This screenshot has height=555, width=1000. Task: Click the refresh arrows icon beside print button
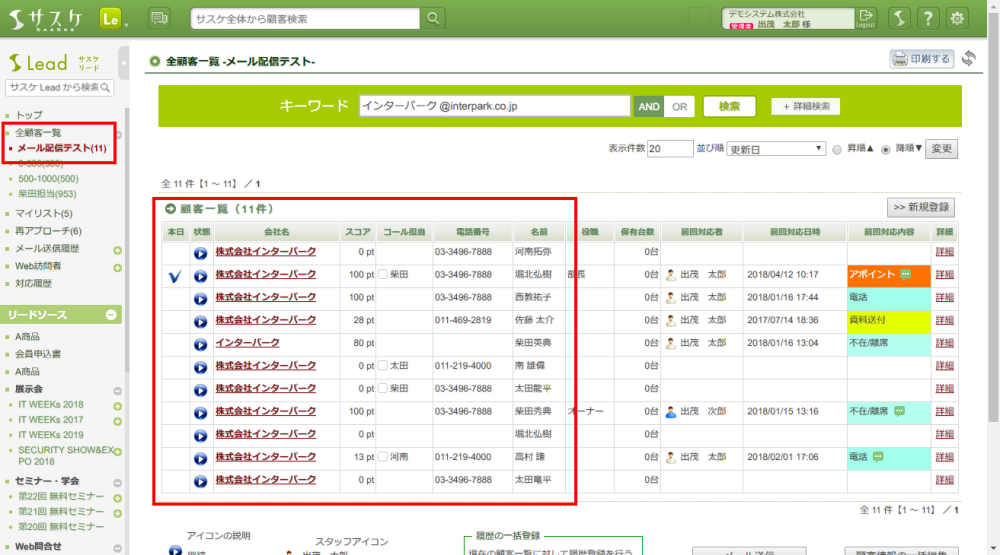[x=968, y=59]
